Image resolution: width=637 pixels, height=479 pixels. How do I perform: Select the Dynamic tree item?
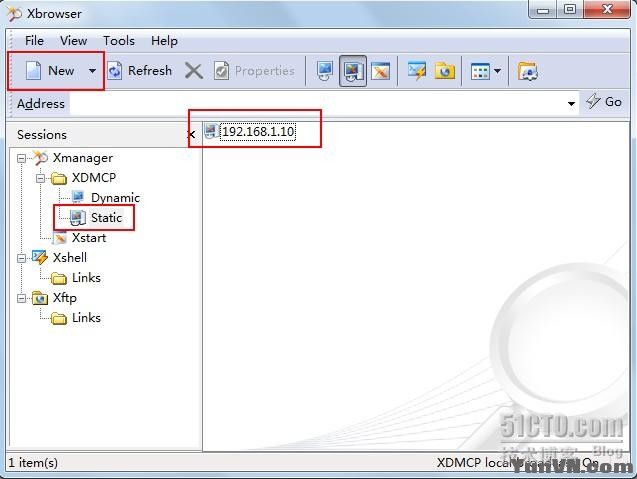pos(115,198)
